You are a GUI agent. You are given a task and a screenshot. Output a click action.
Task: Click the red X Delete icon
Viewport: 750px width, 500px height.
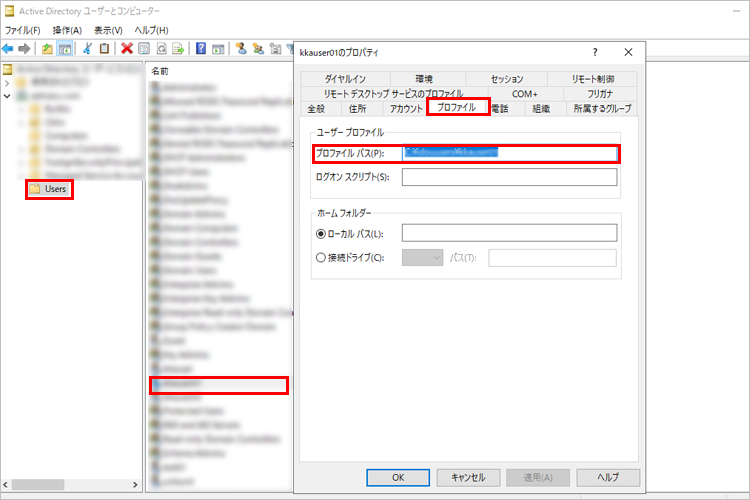(x=127, y=48)
